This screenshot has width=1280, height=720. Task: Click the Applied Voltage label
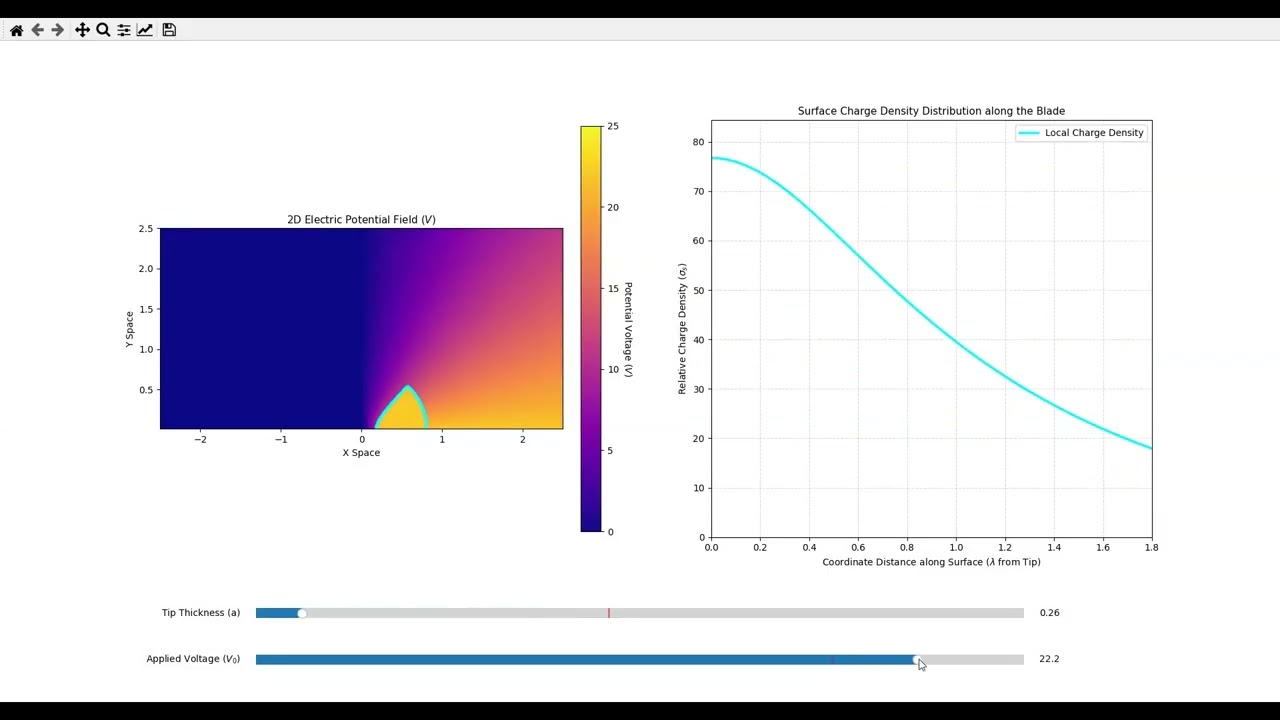[x=193, y=659]
